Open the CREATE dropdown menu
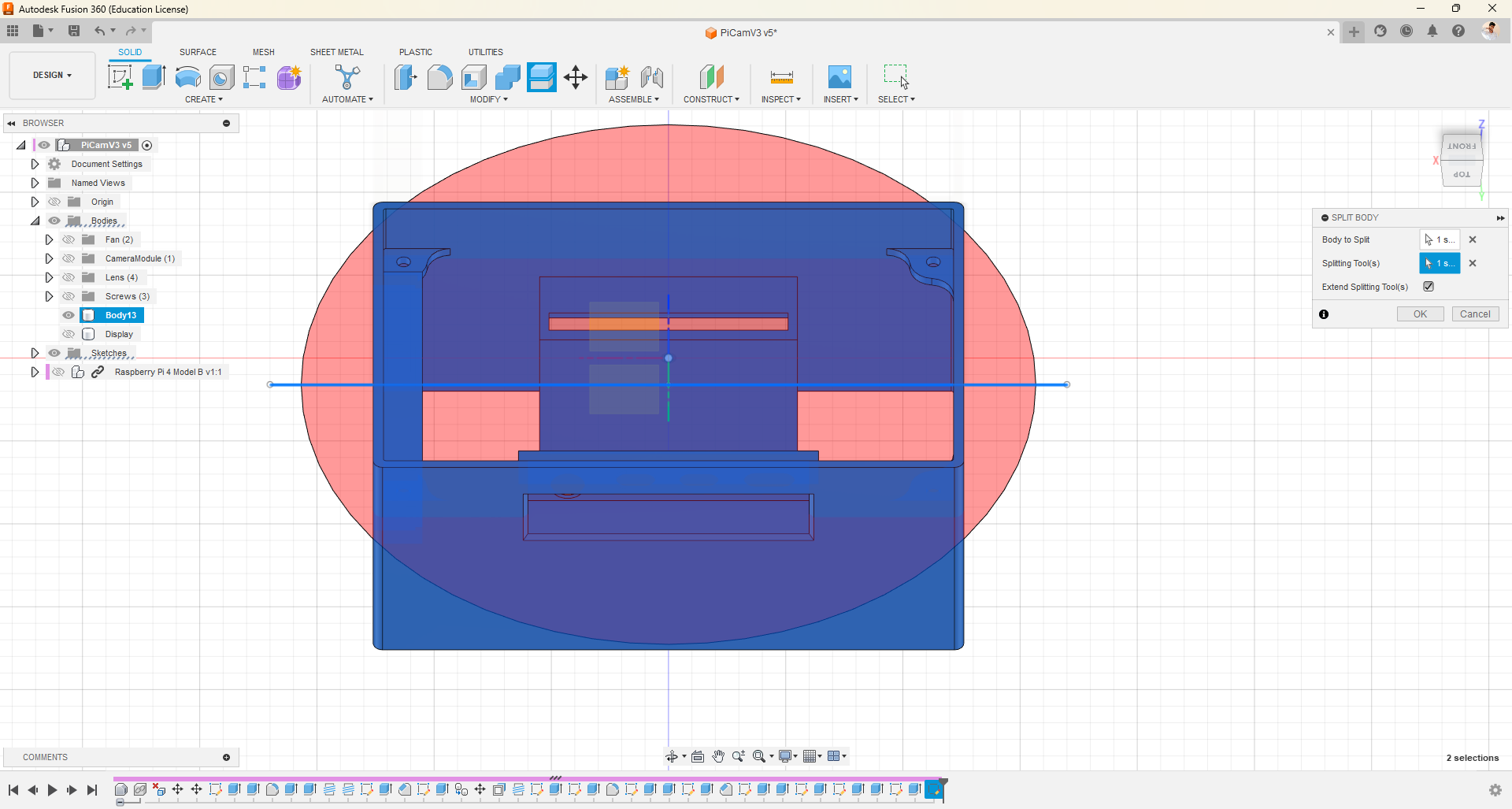 pyautogui.click(x=204, y=99)
